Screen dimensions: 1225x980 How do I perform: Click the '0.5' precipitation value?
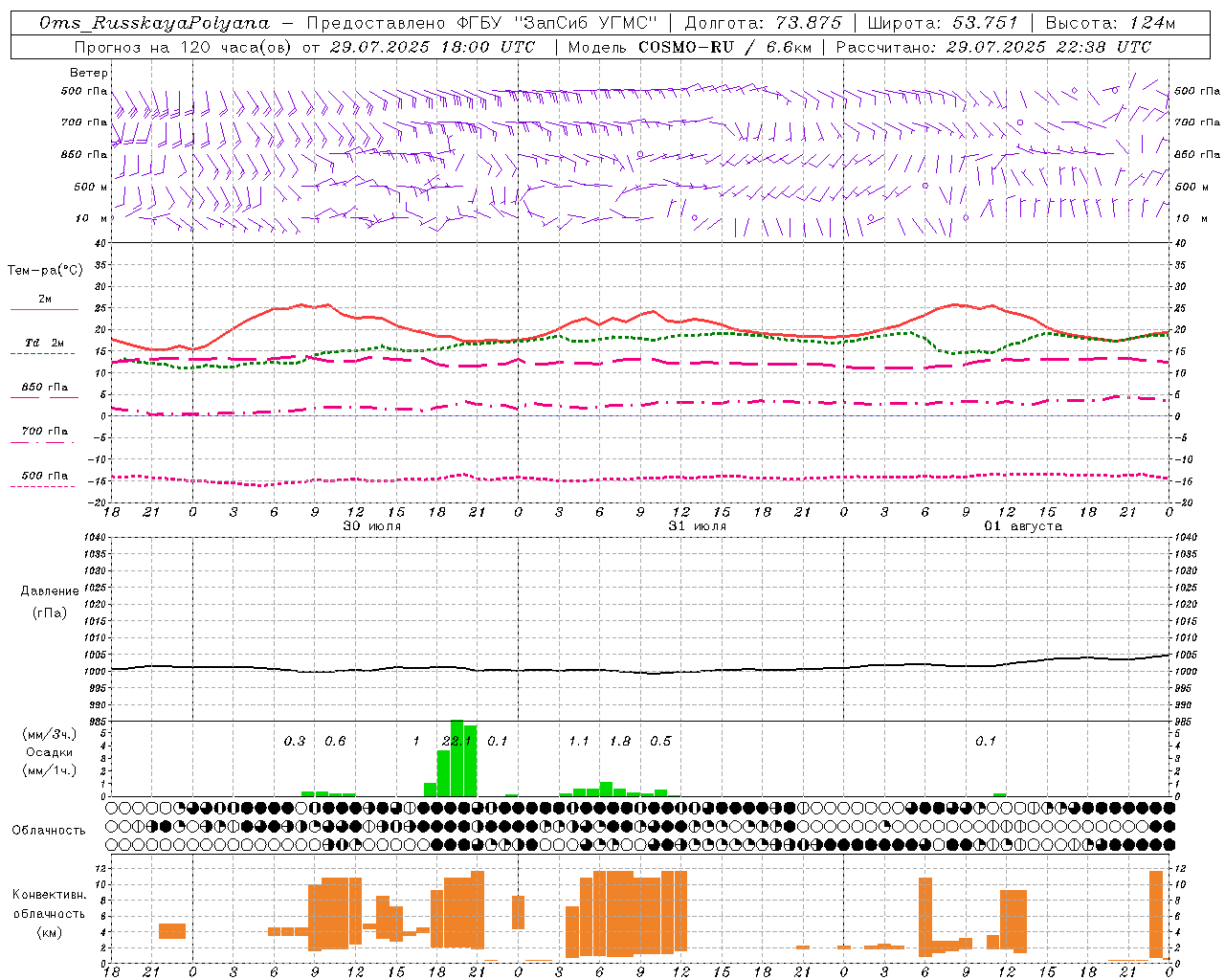tap(660, 742)
